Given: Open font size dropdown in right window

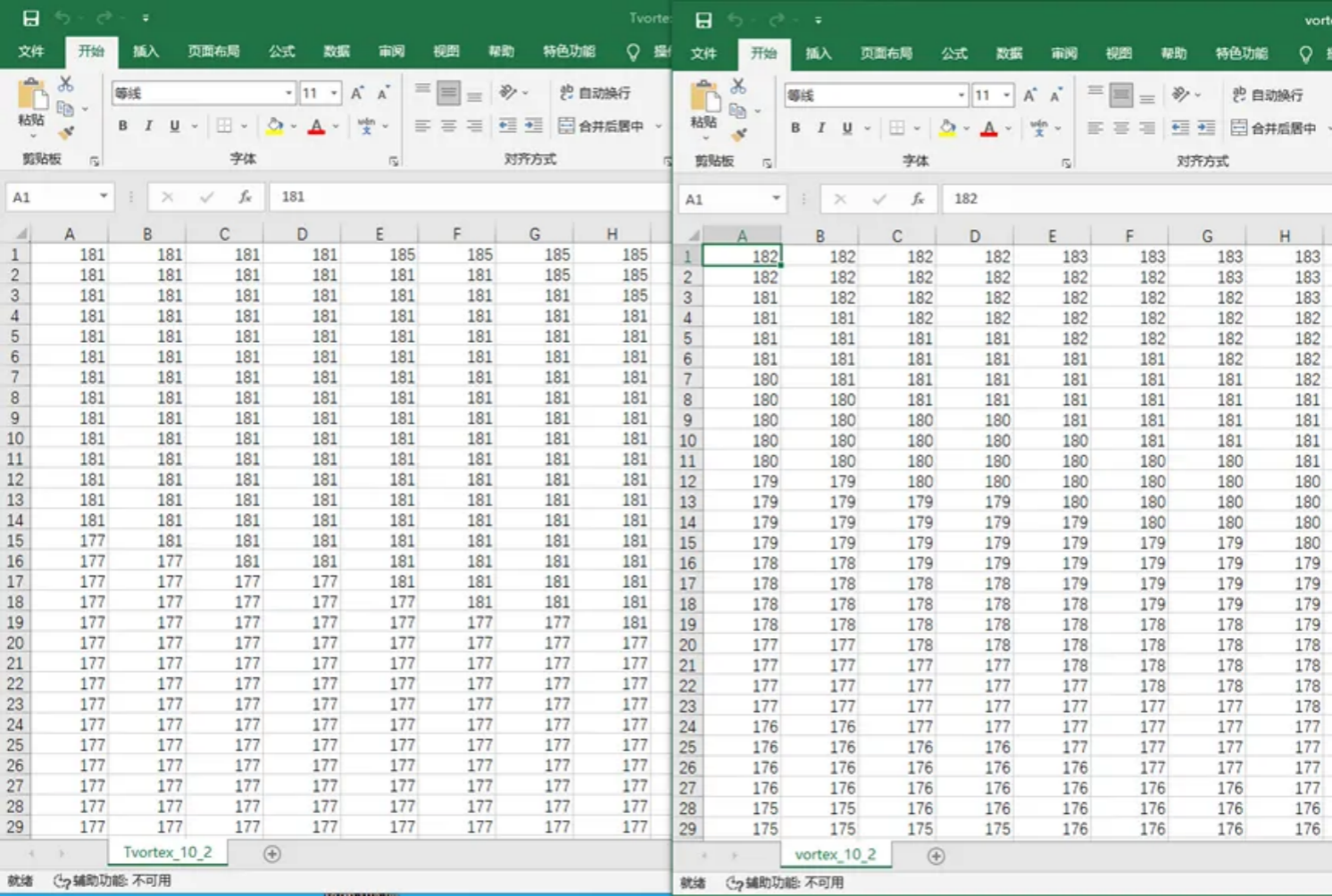Looking at the screenshot, I should (x=1006, y=95).
